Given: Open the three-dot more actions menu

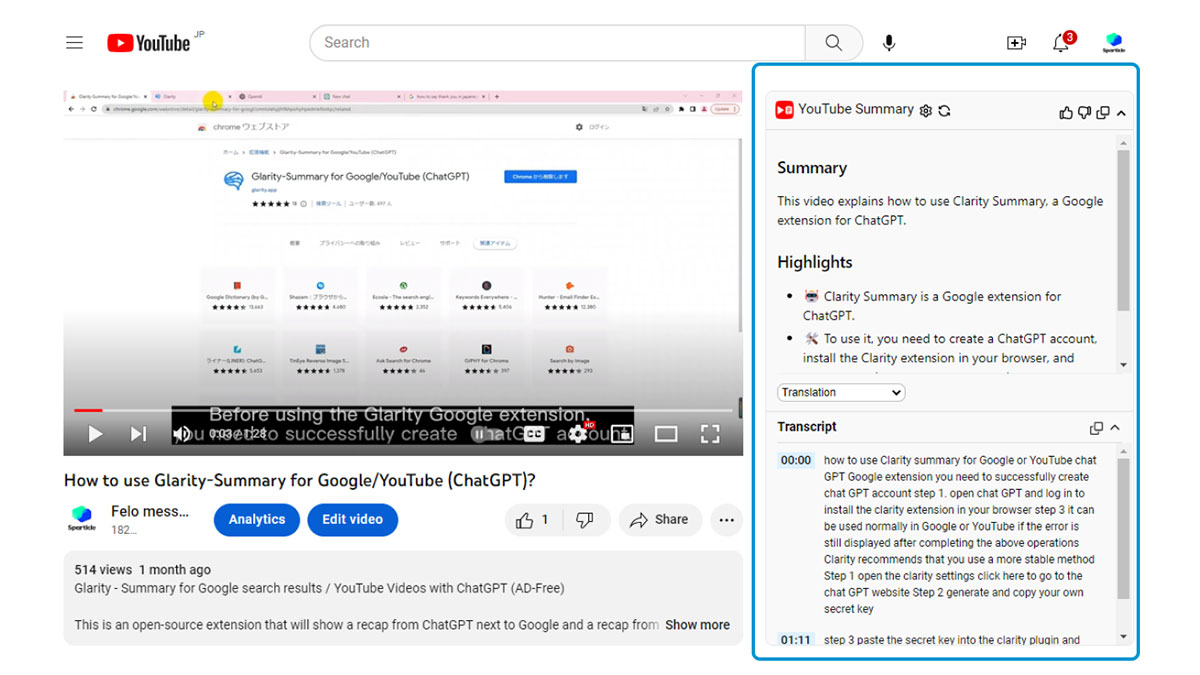Looking at the screenshot, I should [727, 520].
